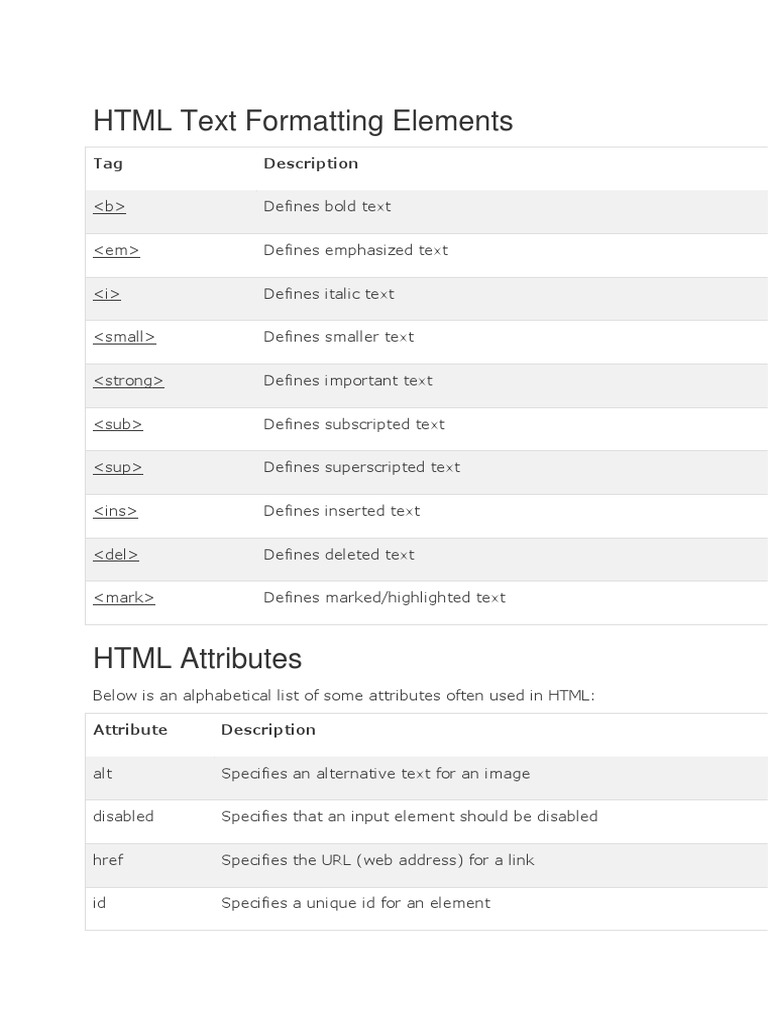The image size is (768, 1024).
Task: Open the <mark> tag link
Action: (x=124, y=598)
